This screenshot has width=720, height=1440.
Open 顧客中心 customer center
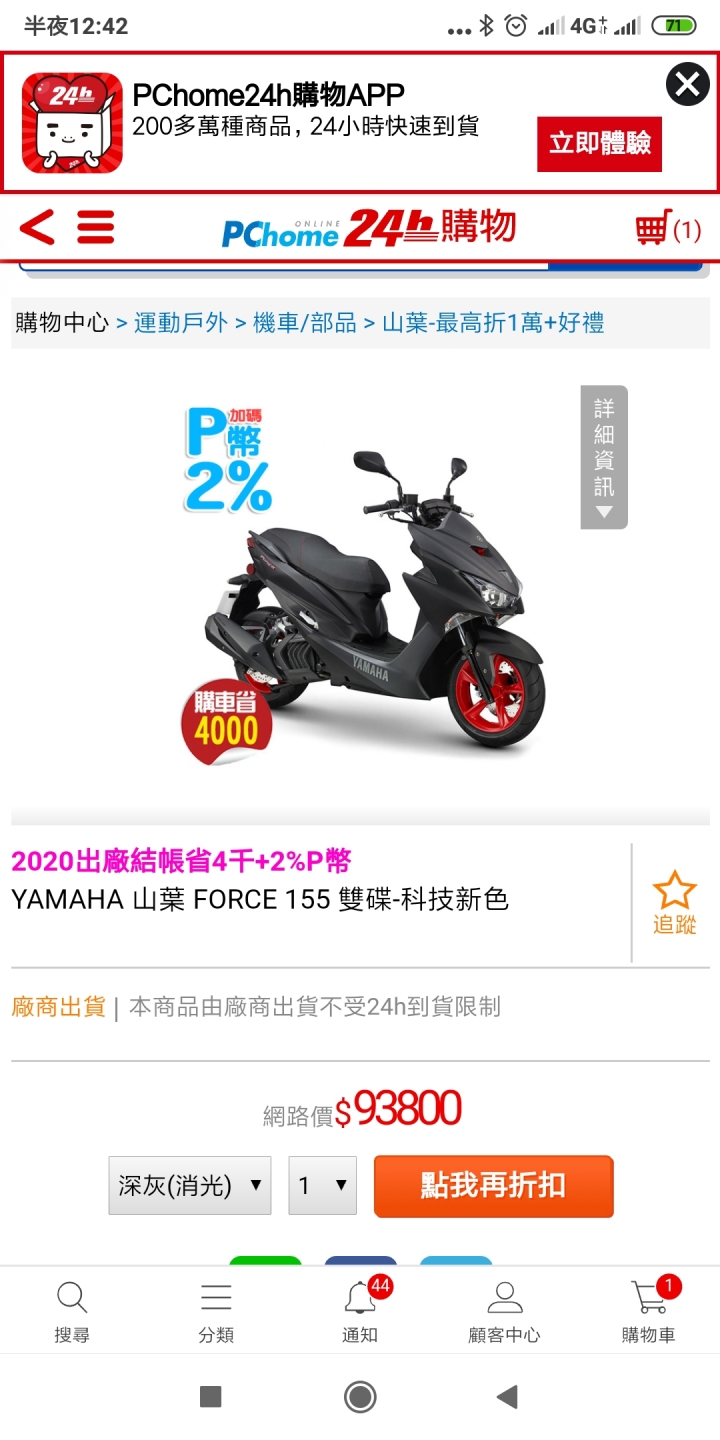tap(504, 1311)
